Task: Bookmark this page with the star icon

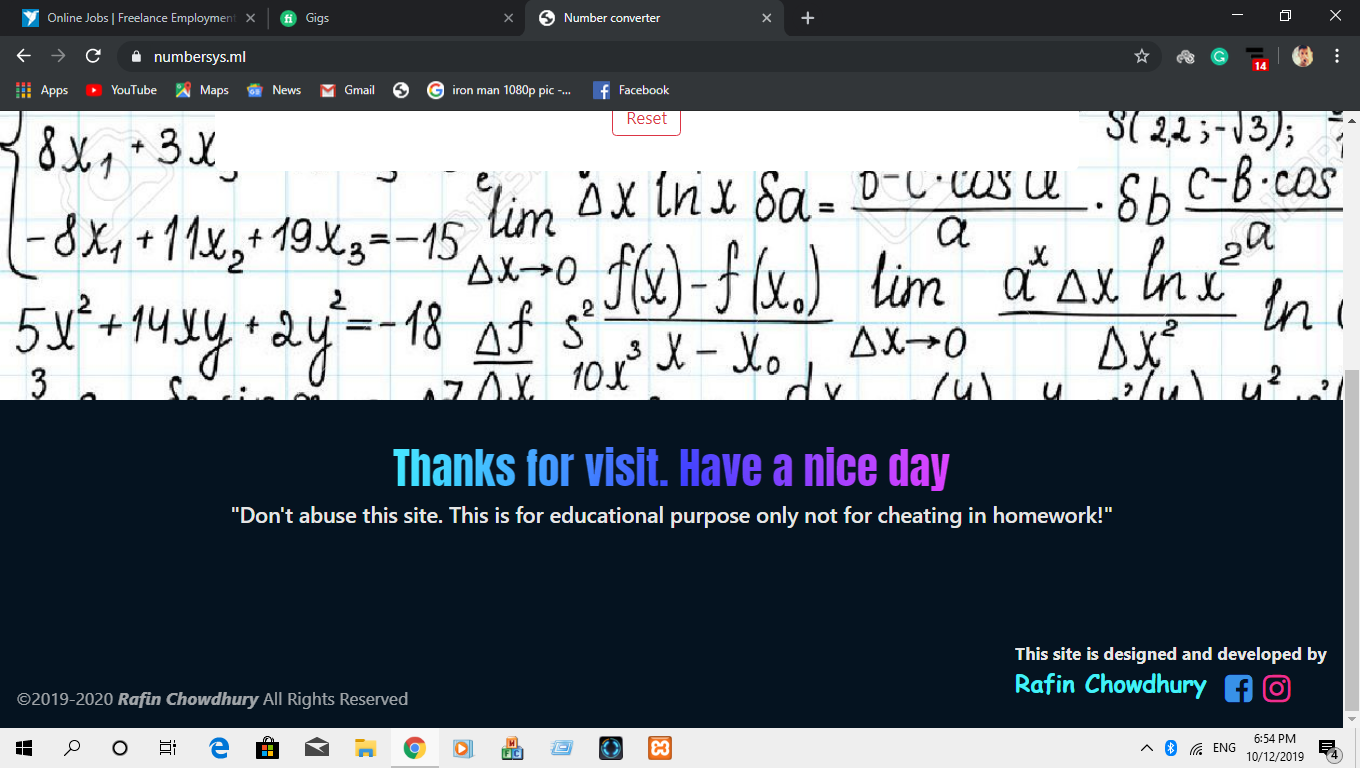Action: pos(1141,57)
